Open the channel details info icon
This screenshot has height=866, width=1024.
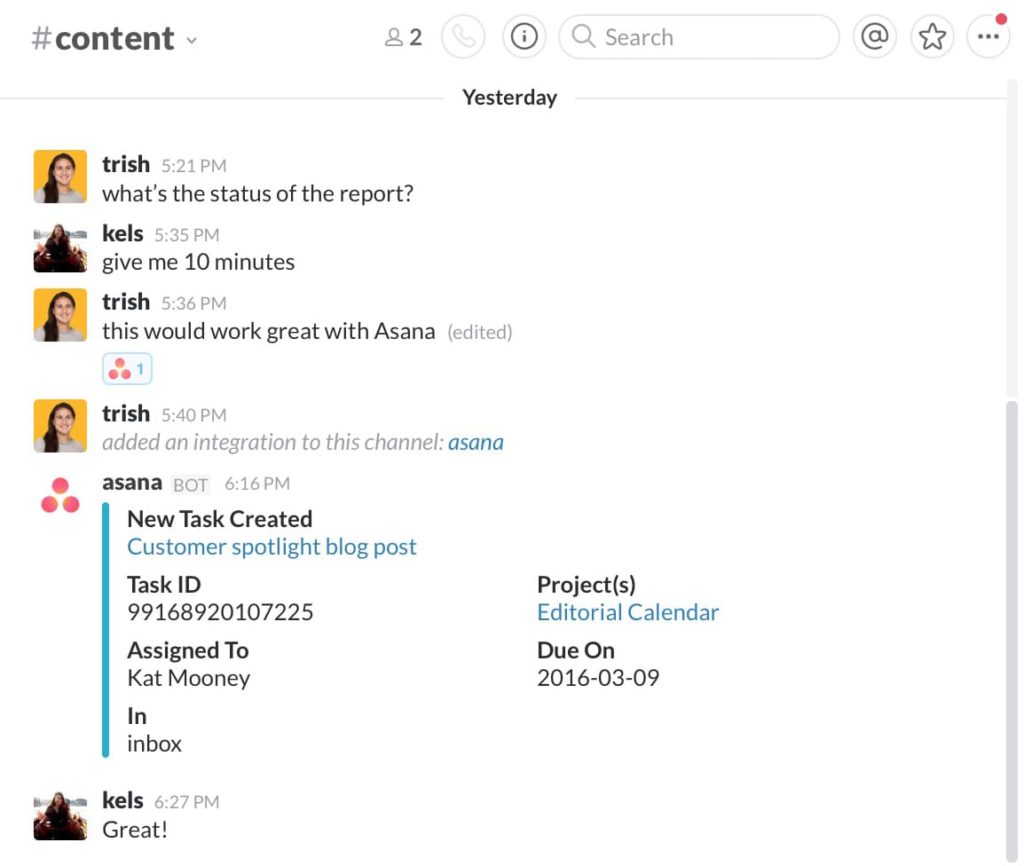[x=523, y=36]
